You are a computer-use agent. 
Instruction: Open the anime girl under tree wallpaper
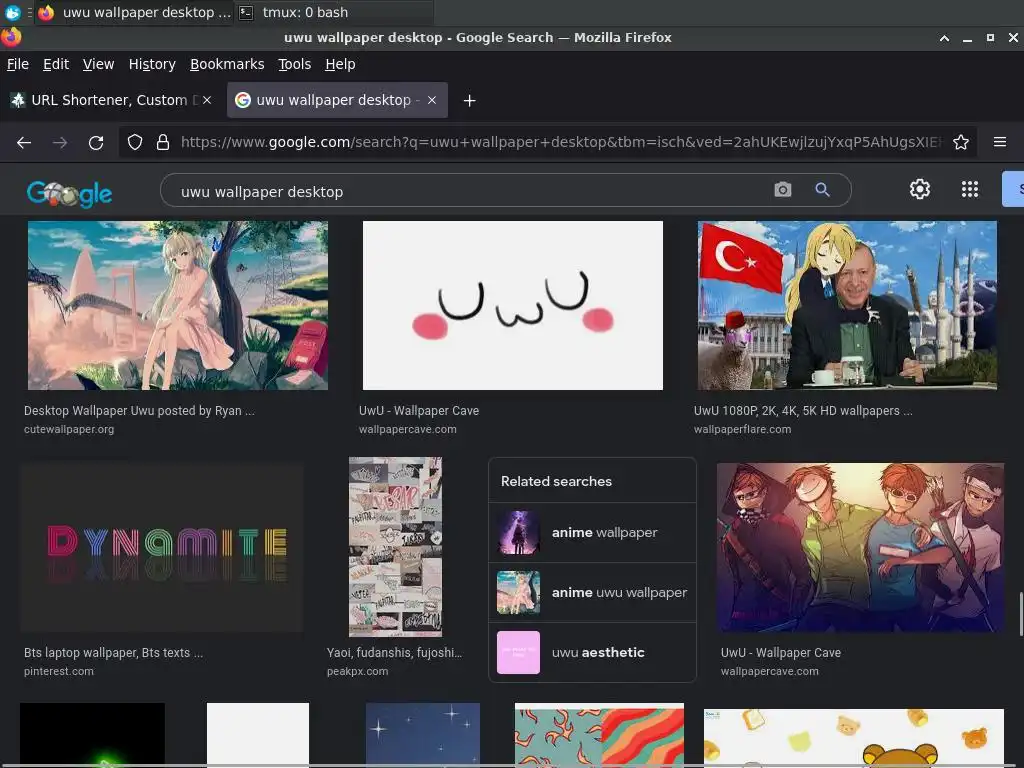click(x=178, y=306)
